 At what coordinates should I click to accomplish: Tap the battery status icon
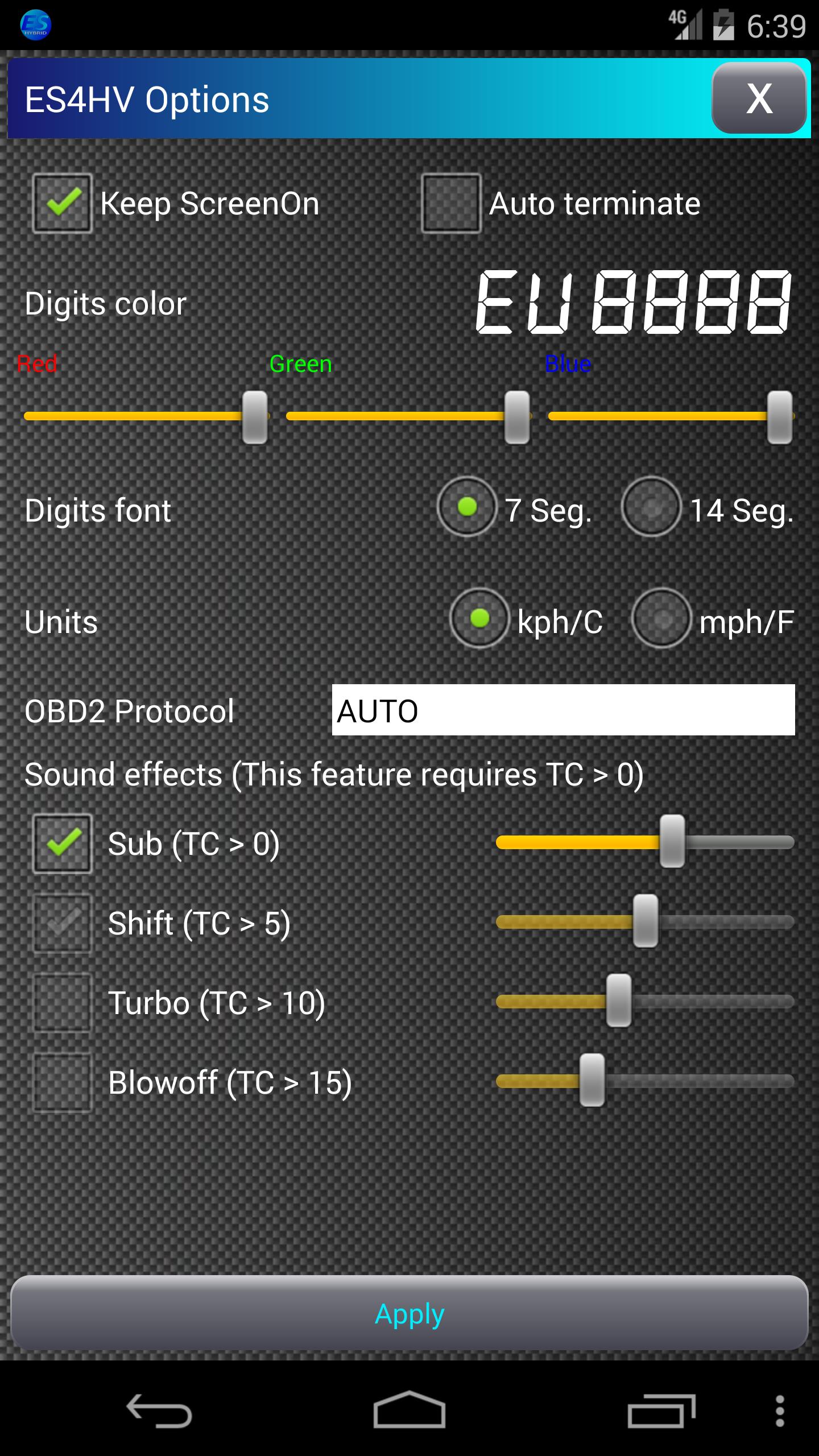tap(723, 25)
